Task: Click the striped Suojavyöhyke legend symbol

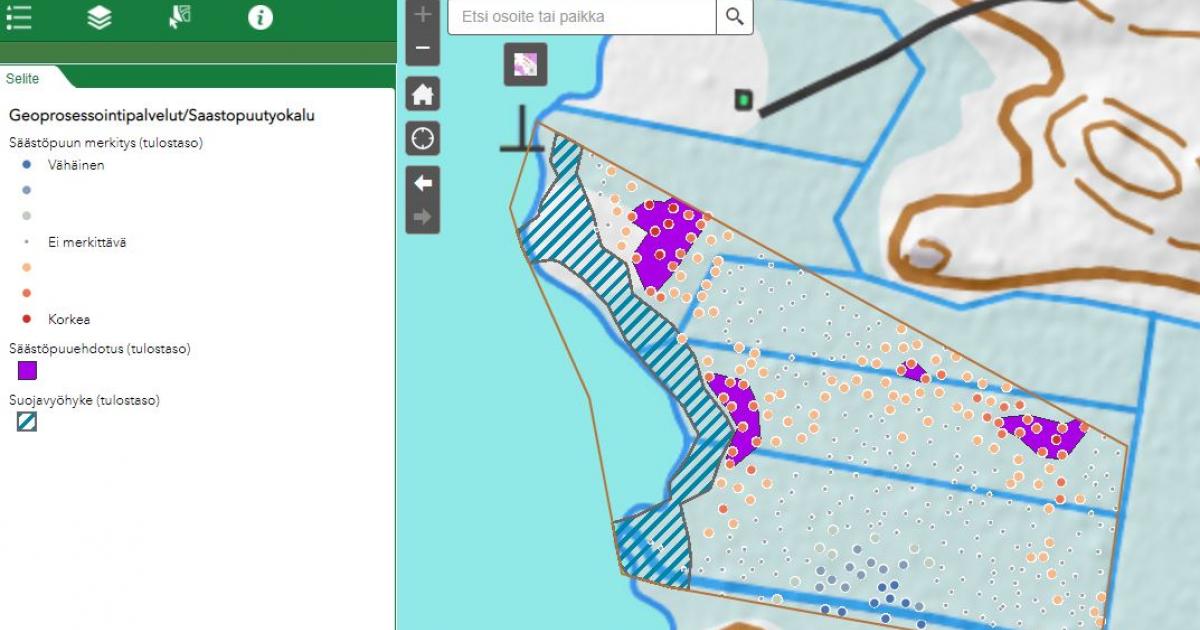Action: pos(27,422)
